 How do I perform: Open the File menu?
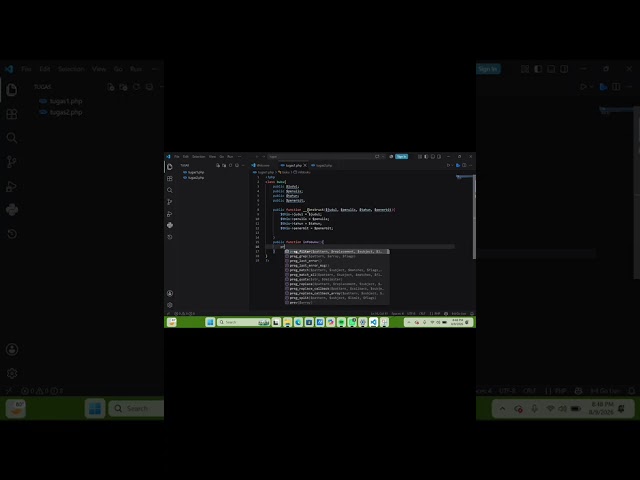pos(177,157)
